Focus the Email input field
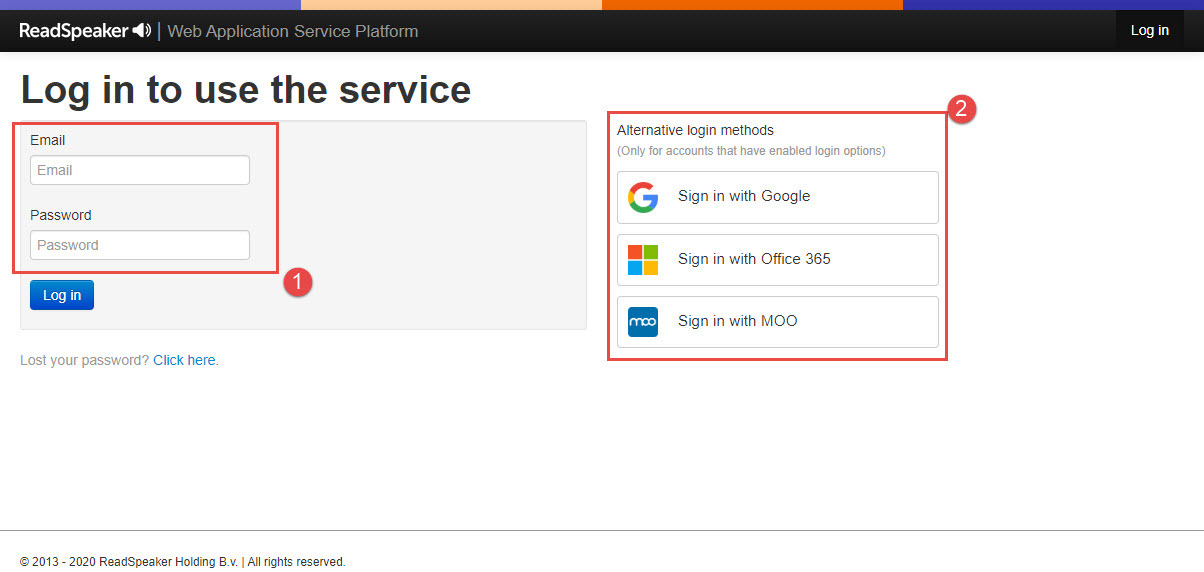 (x=140, y=170)
